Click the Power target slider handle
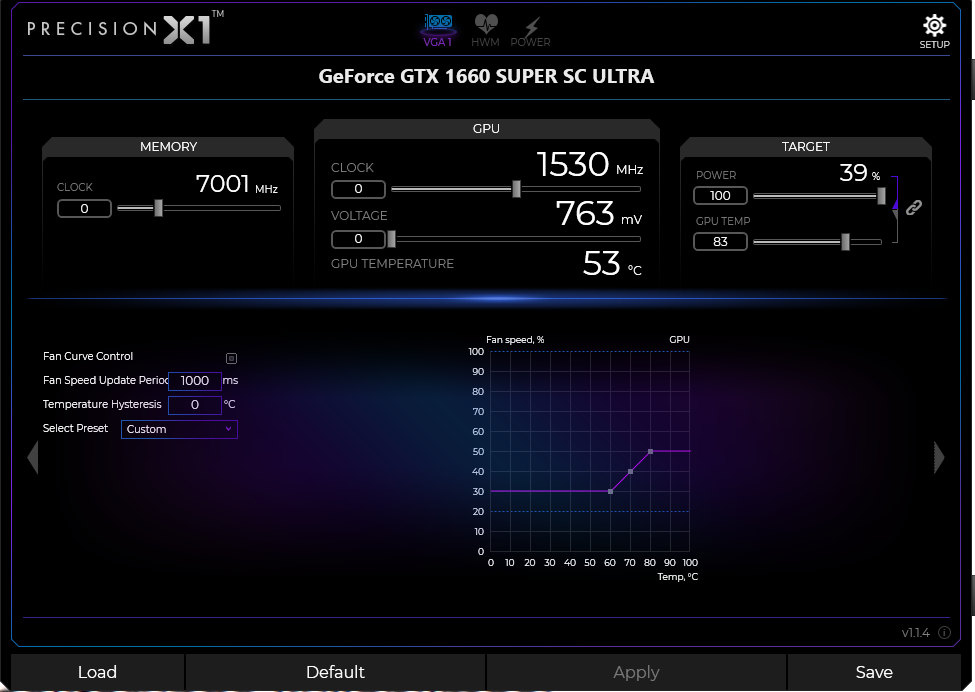Viewport: 975px width, 692px height. (x=881, y=196)
